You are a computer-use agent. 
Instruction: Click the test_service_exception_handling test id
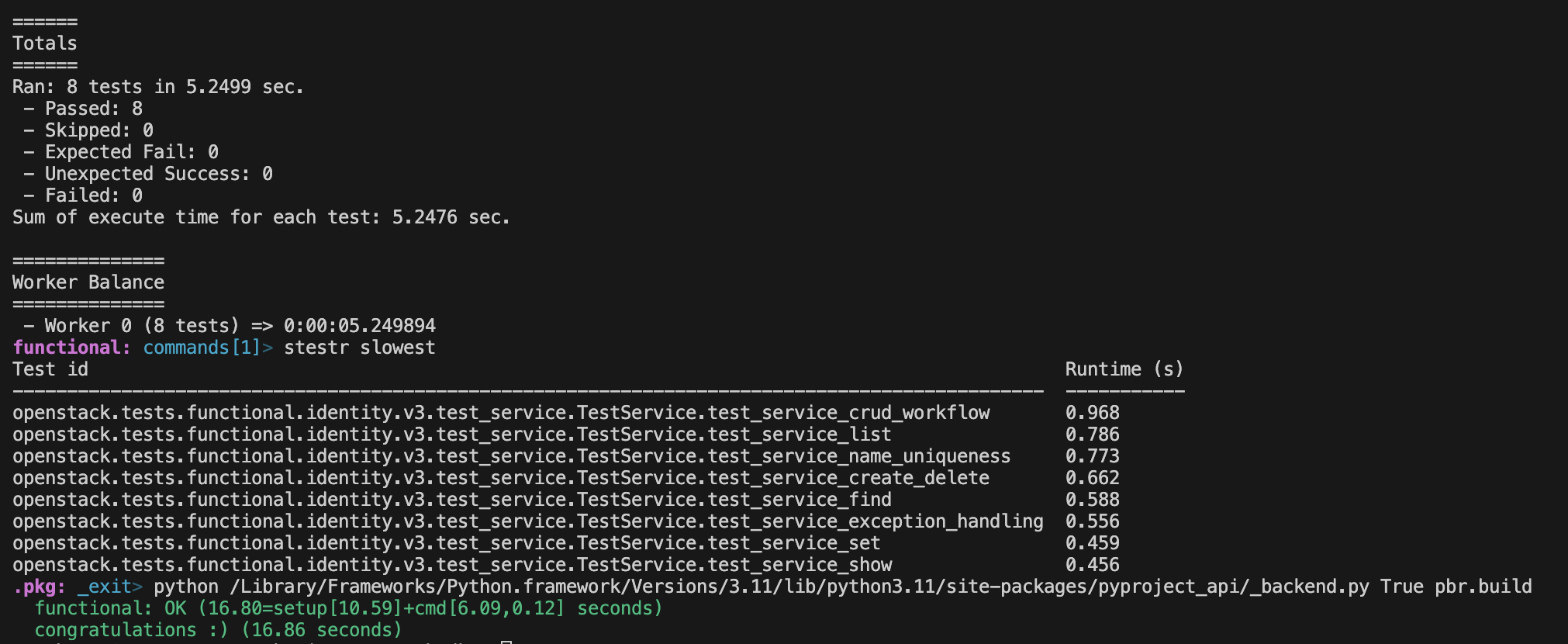coord(528,521)
